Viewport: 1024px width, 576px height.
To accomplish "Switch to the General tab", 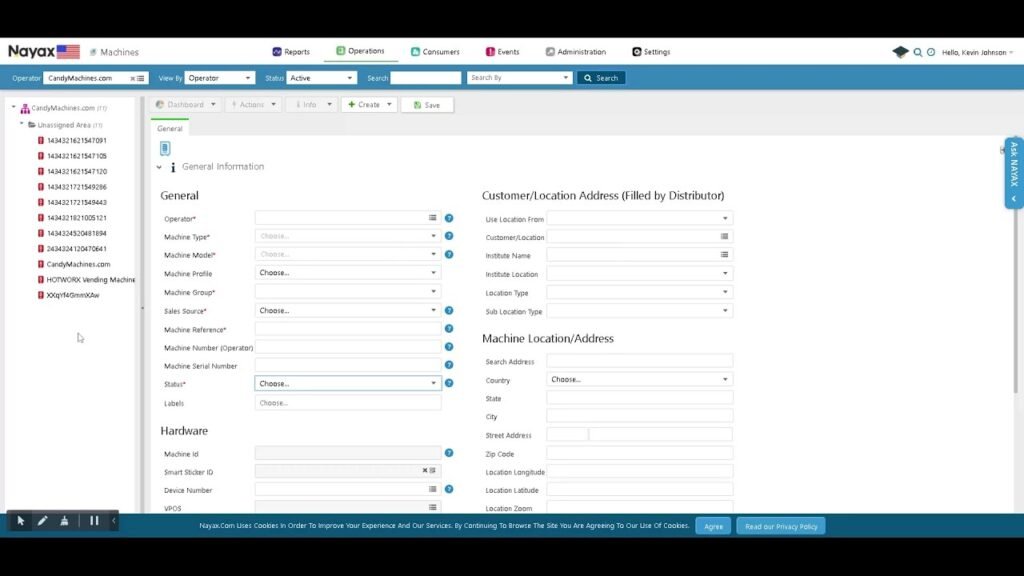I will [170, 129].
